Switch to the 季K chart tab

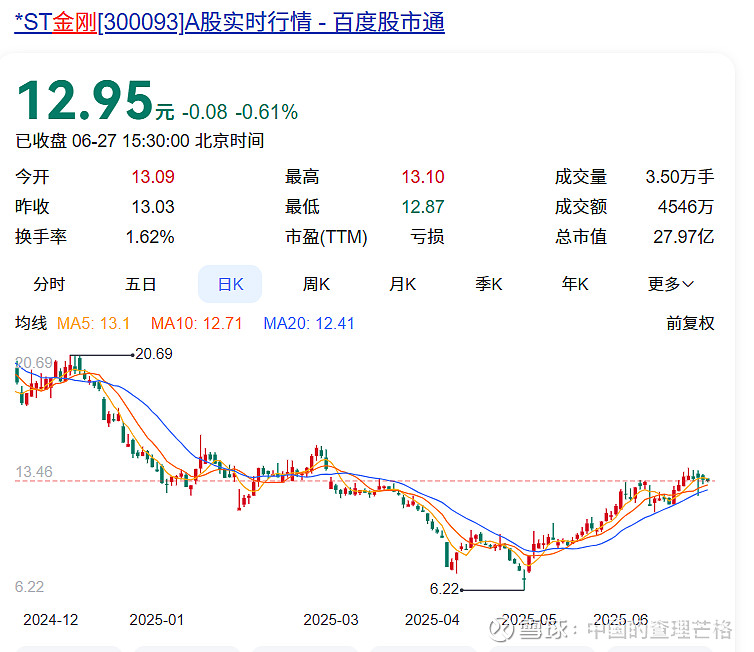(x=489, y=284)
